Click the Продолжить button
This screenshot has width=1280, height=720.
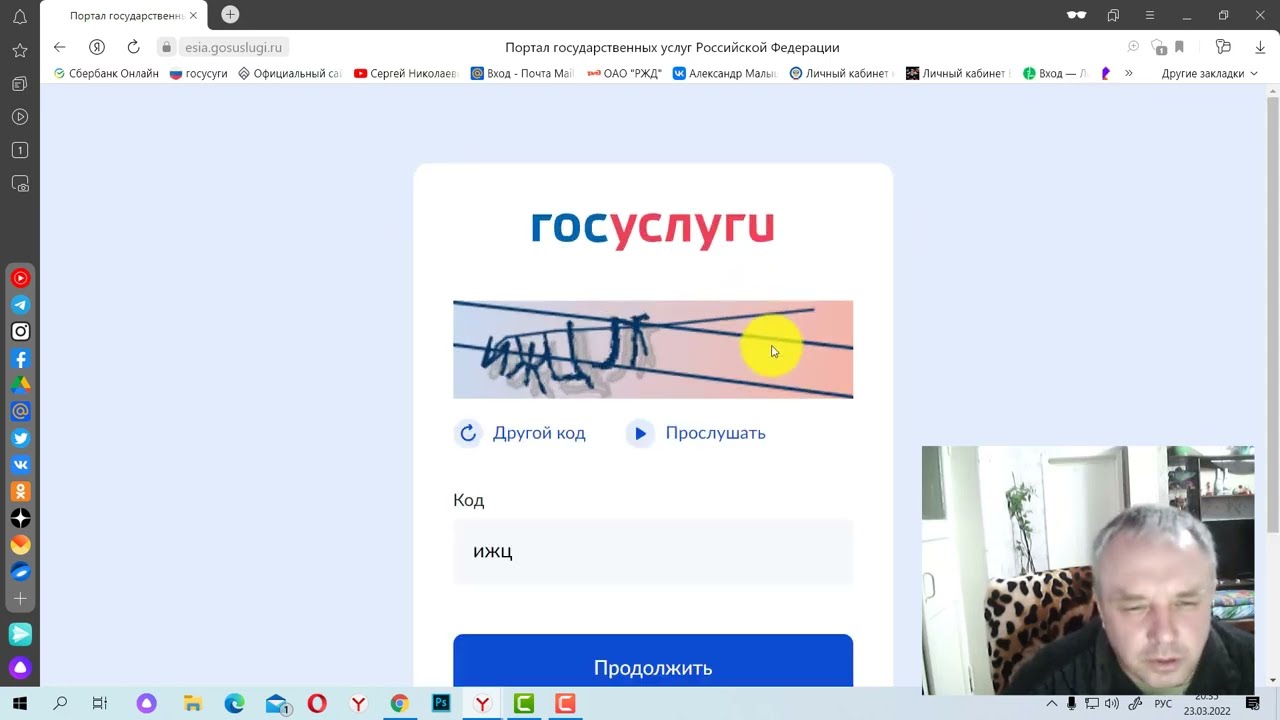[653, 661]
